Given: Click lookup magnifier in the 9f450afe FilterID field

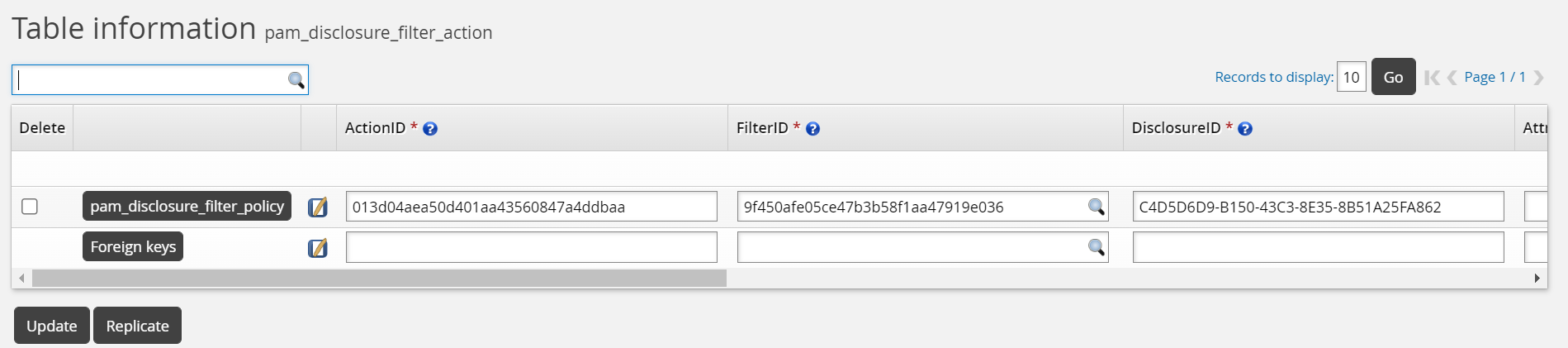Looking at the screenshot, I should (x=1096, y=207).
